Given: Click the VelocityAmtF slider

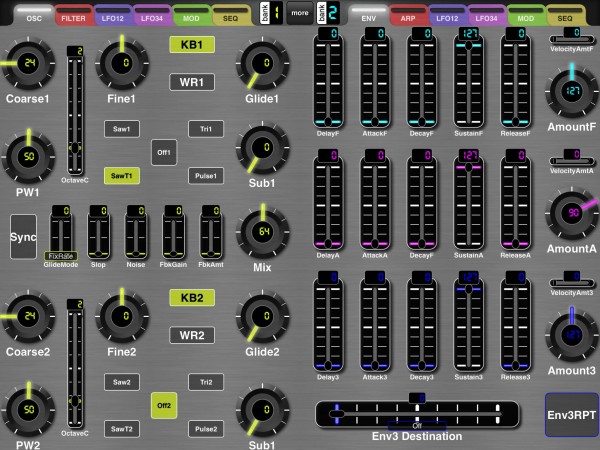Looking at the screenshot, I should click(x=572, y=39).
